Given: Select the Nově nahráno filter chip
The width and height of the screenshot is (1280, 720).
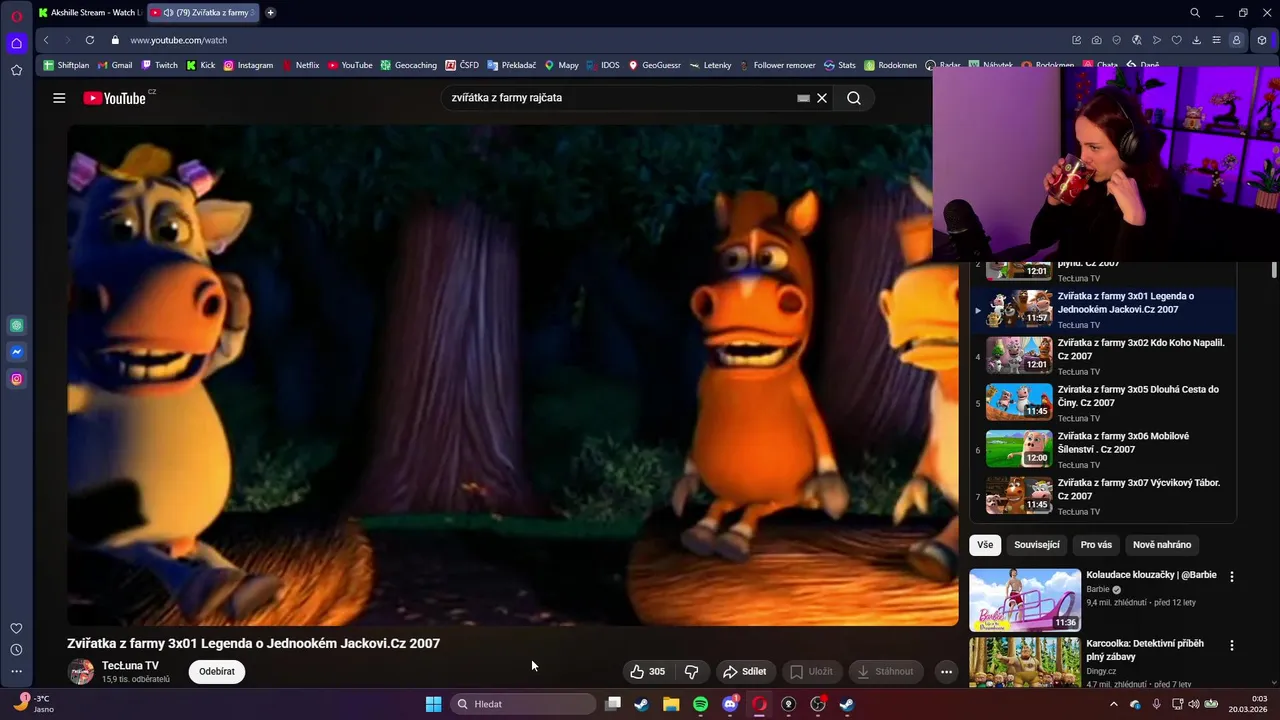Looking at the screenshot, I should click(x=1162, y=545).
